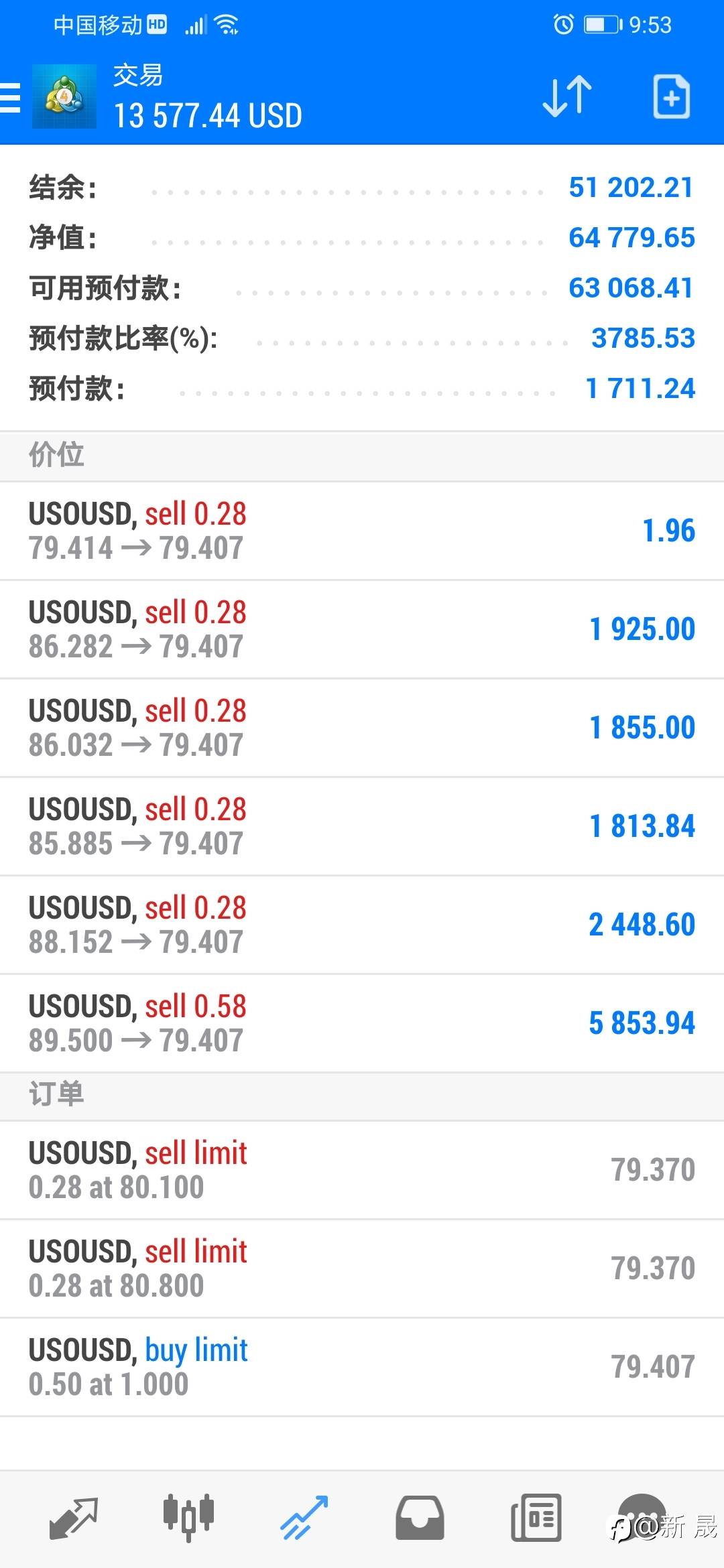Tap the buy limit 0.50 order
This screenshot has width=724, height=1568.
point(362,1367)
